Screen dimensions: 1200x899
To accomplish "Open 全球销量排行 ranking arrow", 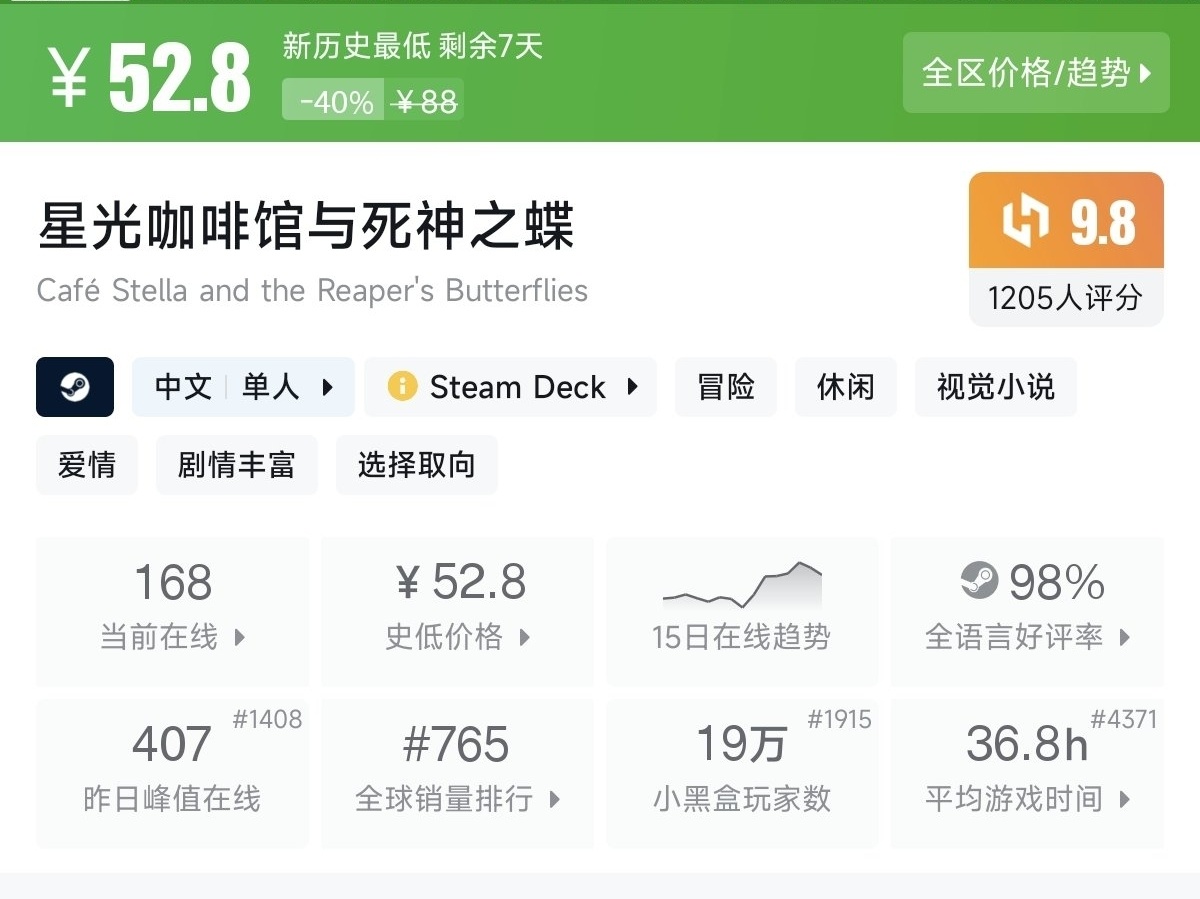I will coord(554,799).
